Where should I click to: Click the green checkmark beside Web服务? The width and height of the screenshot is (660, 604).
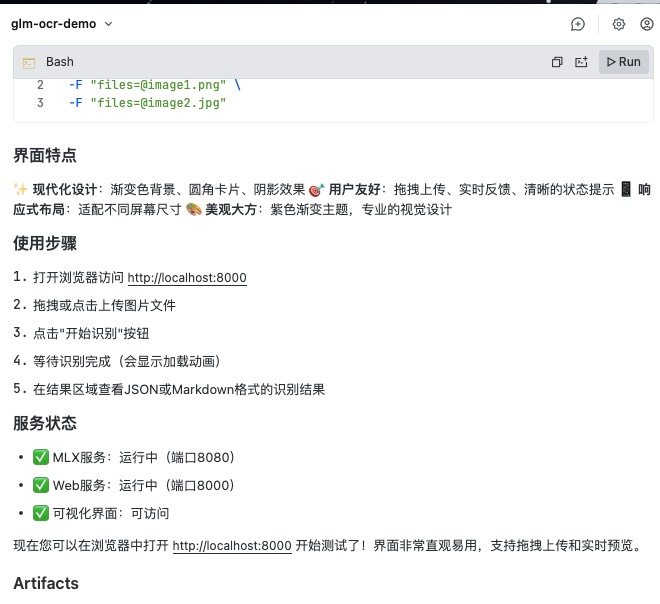click(x=41, y=486)
